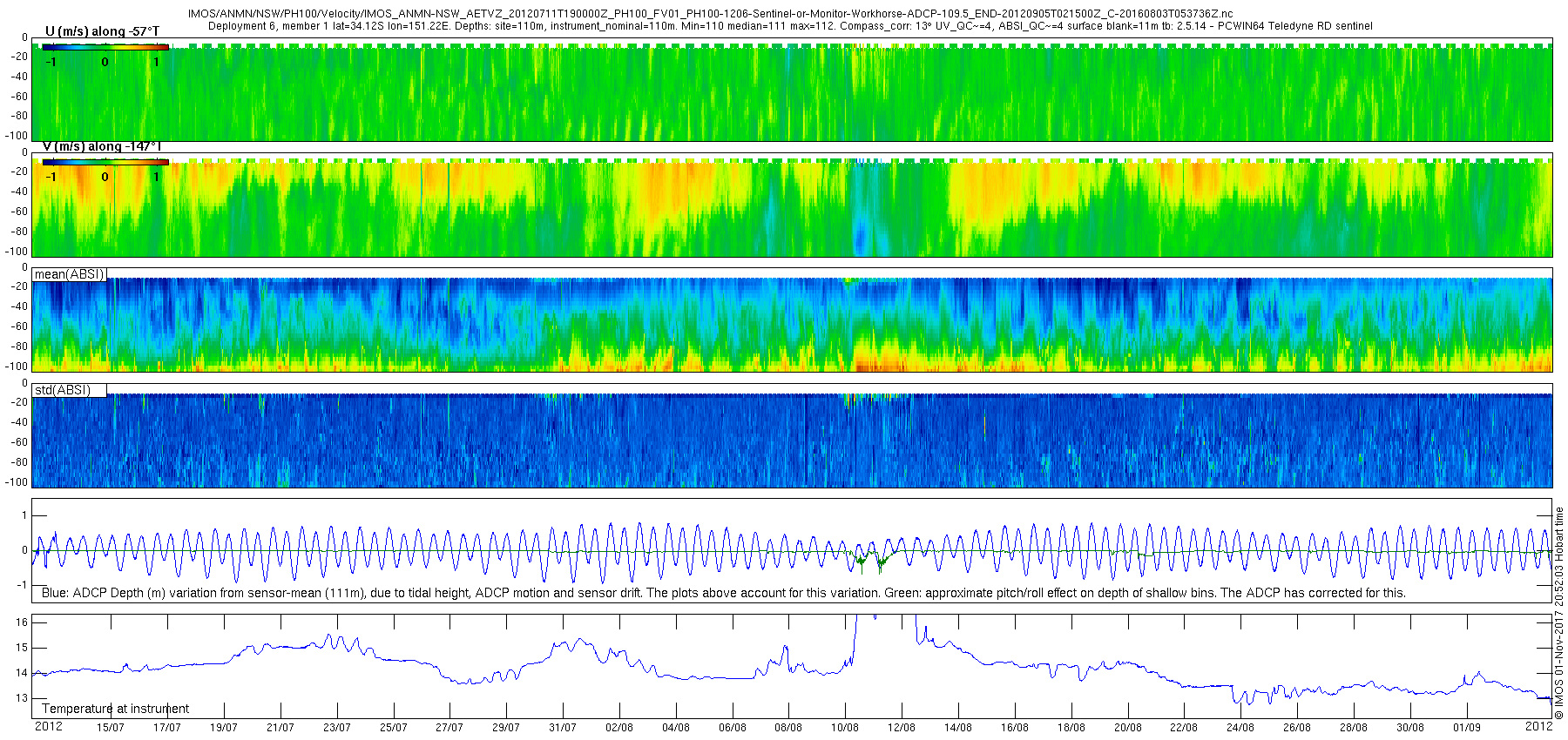The width and height of the screenshot is (1568, 740).
Task: Click the 01/09 date tick label
Action: 1466,728
